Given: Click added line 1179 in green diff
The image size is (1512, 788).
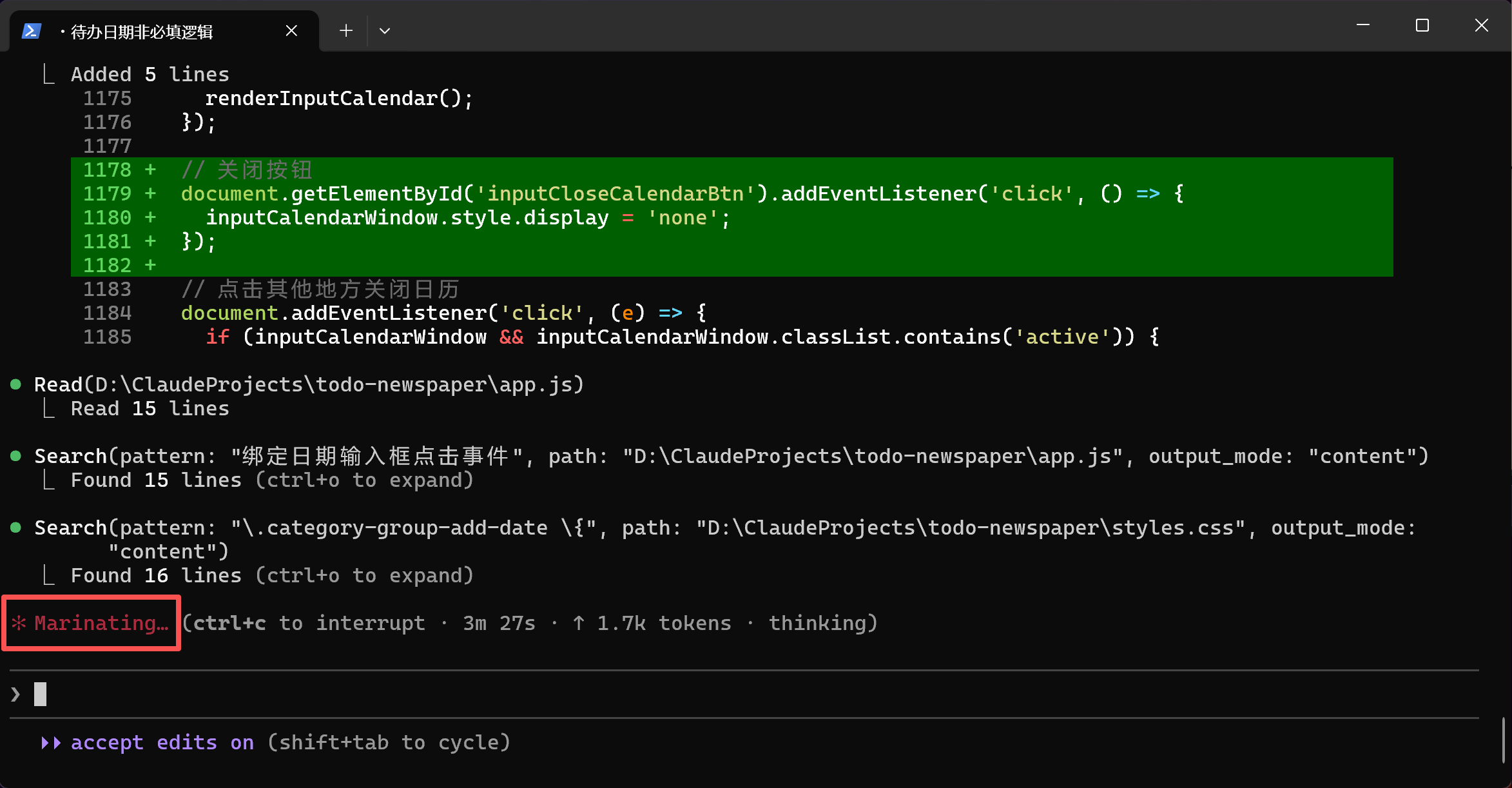Looking at the screenshot, I should [645, 194].
